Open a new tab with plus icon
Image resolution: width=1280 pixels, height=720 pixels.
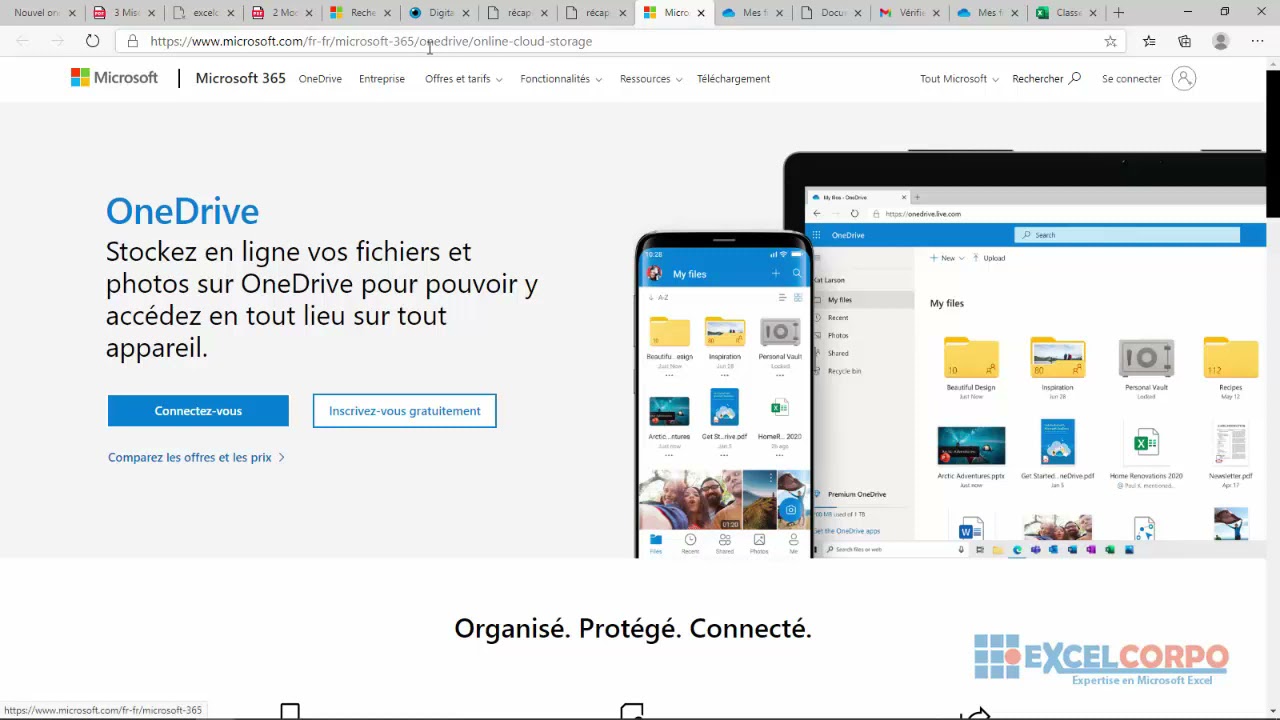(x=1118, y=13)
